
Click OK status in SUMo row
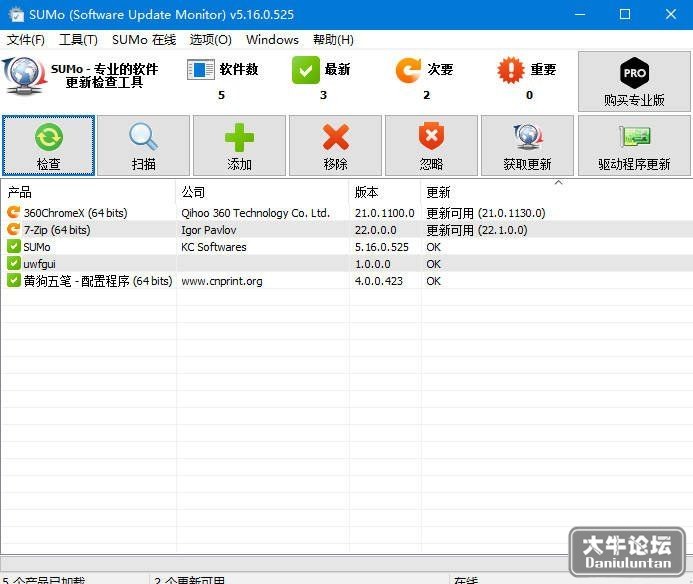pos(433,247)
